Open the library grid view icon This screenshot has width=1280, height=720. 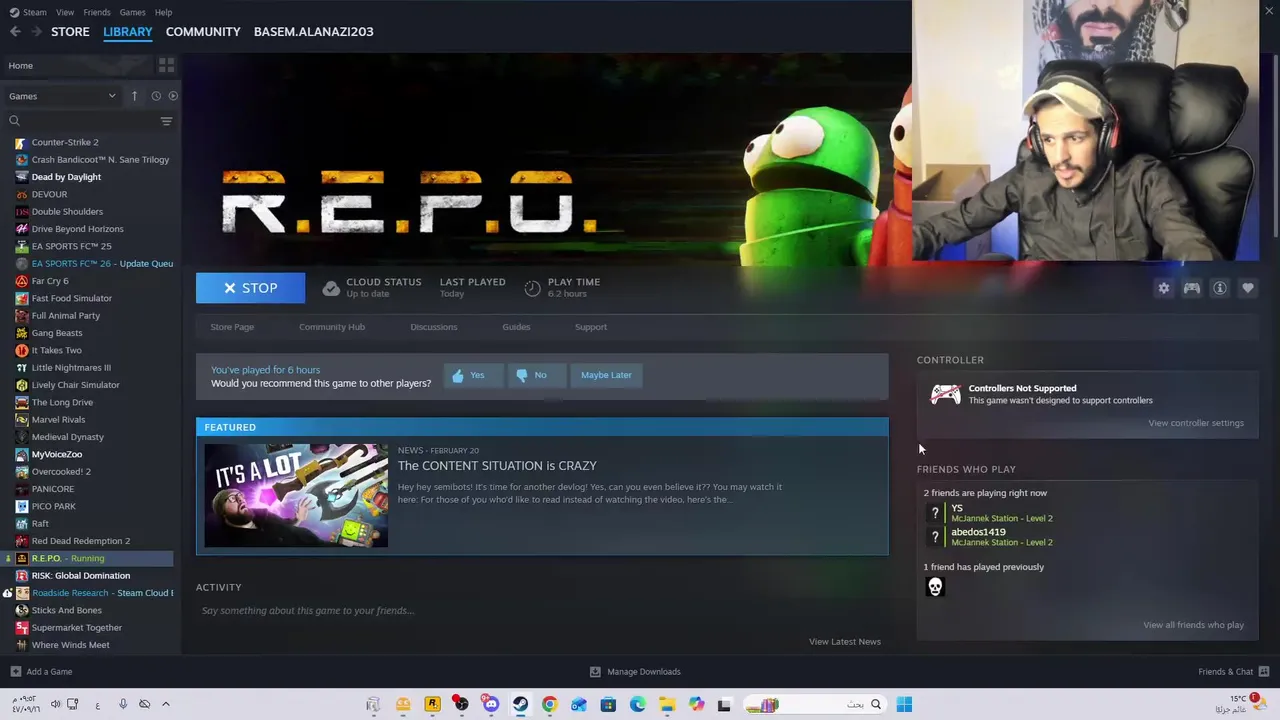[166, 65]
